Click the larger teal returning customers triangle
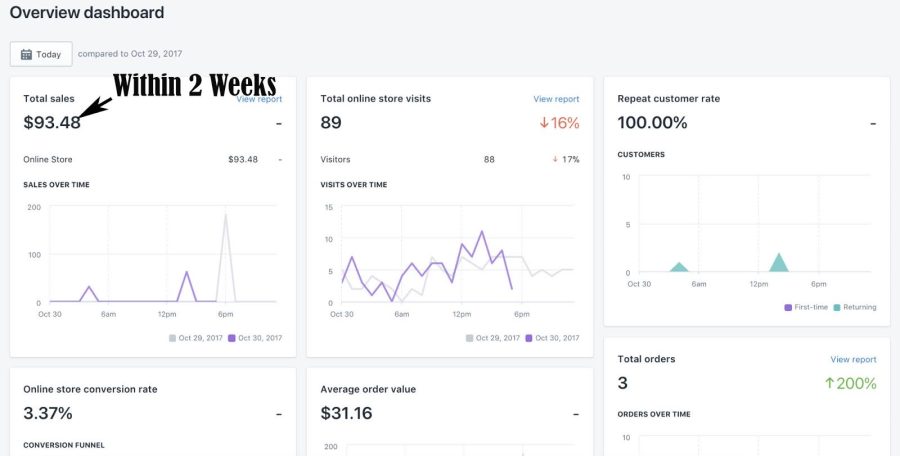This screenshot has width=900, height=456. (779, 263)
